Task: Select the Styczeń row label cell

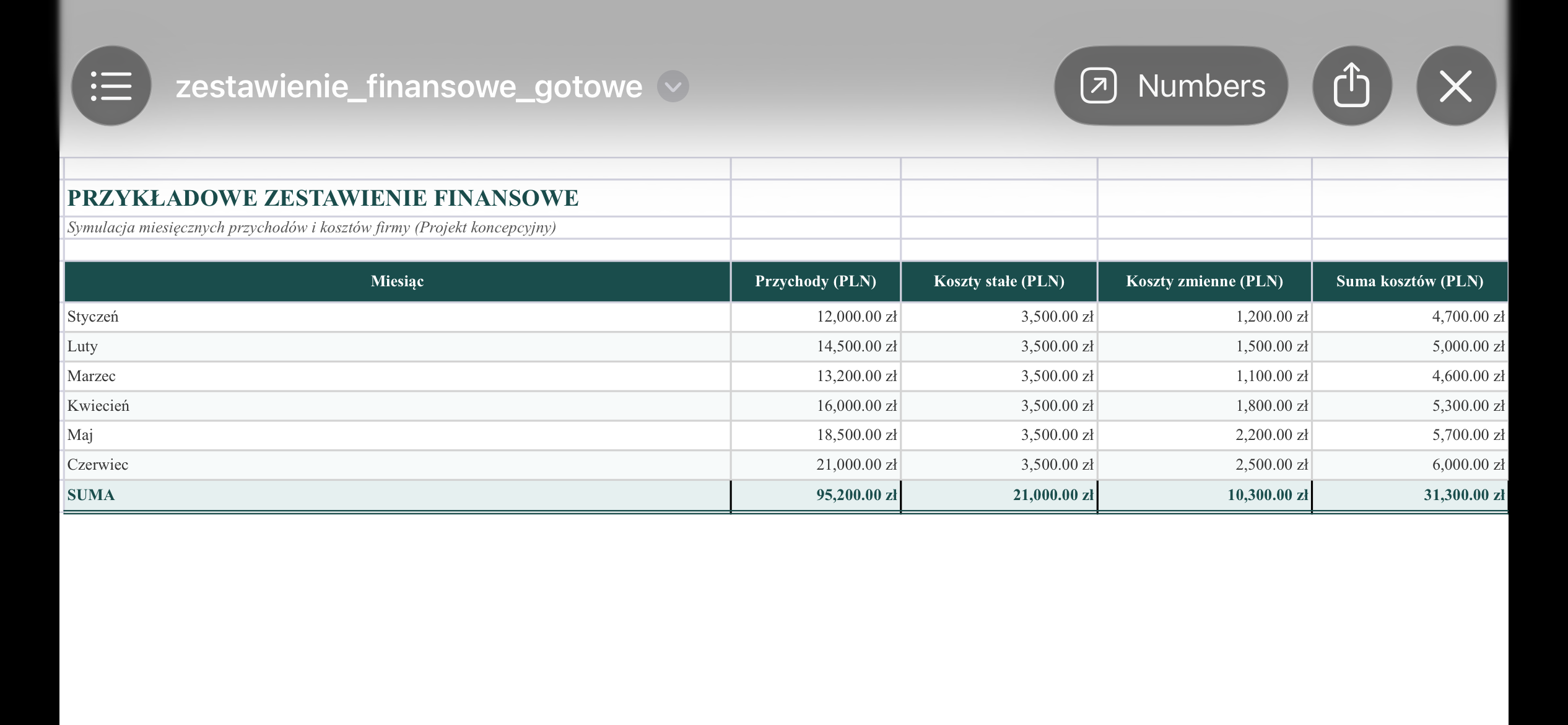Action: pos(397,317)
